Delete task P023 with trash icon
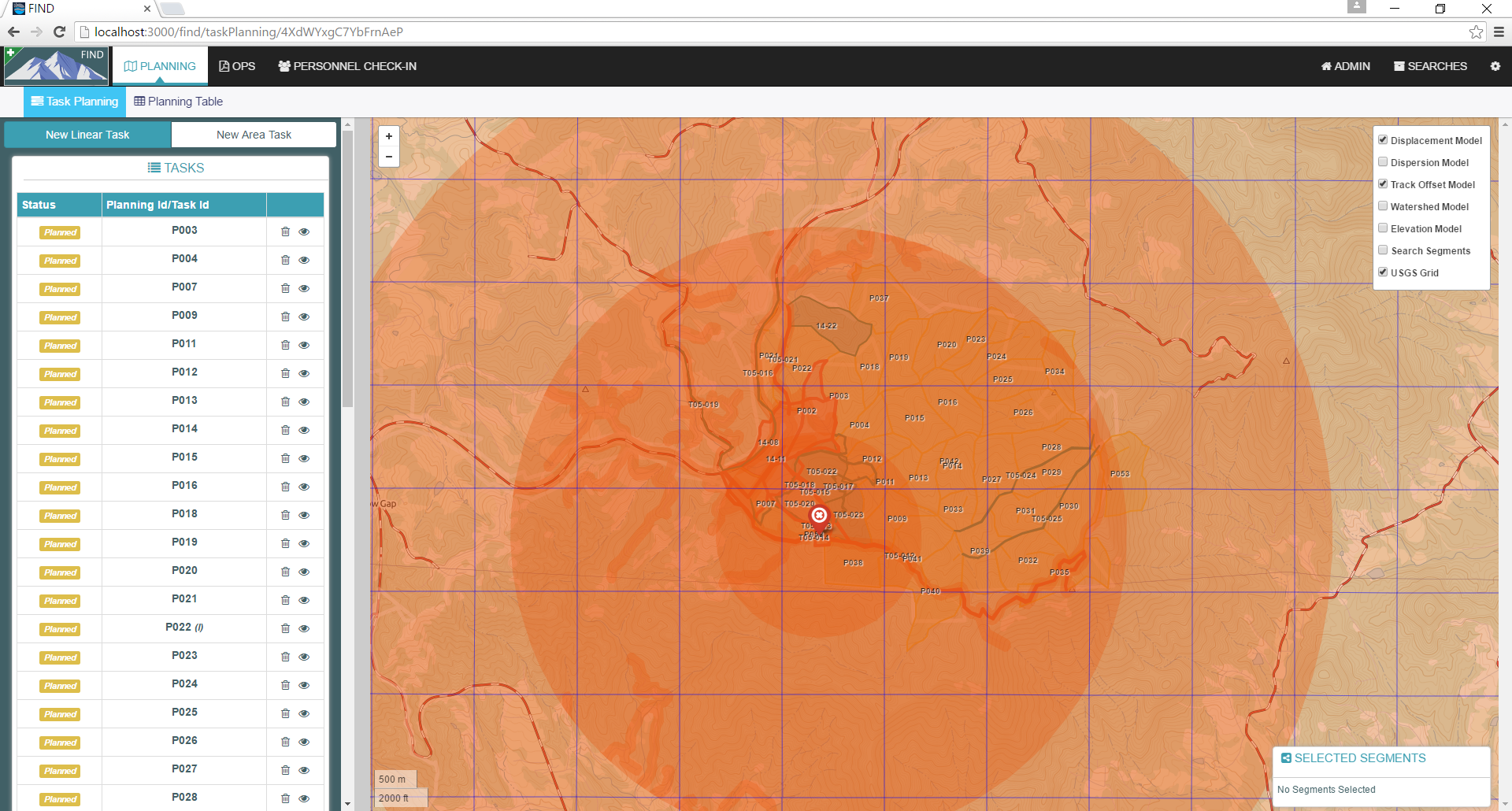This screenshot has height=811, width=1512. click(x=285, y=657)
